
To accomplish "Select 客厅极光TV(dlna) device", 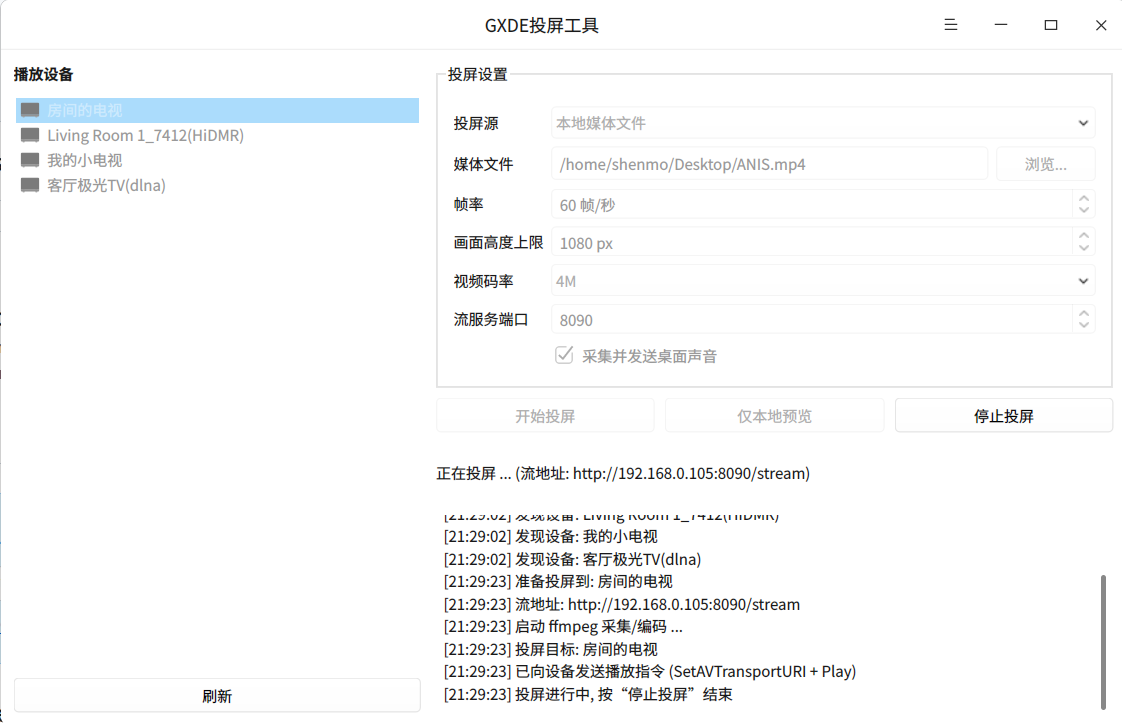I will coord(217,185).
